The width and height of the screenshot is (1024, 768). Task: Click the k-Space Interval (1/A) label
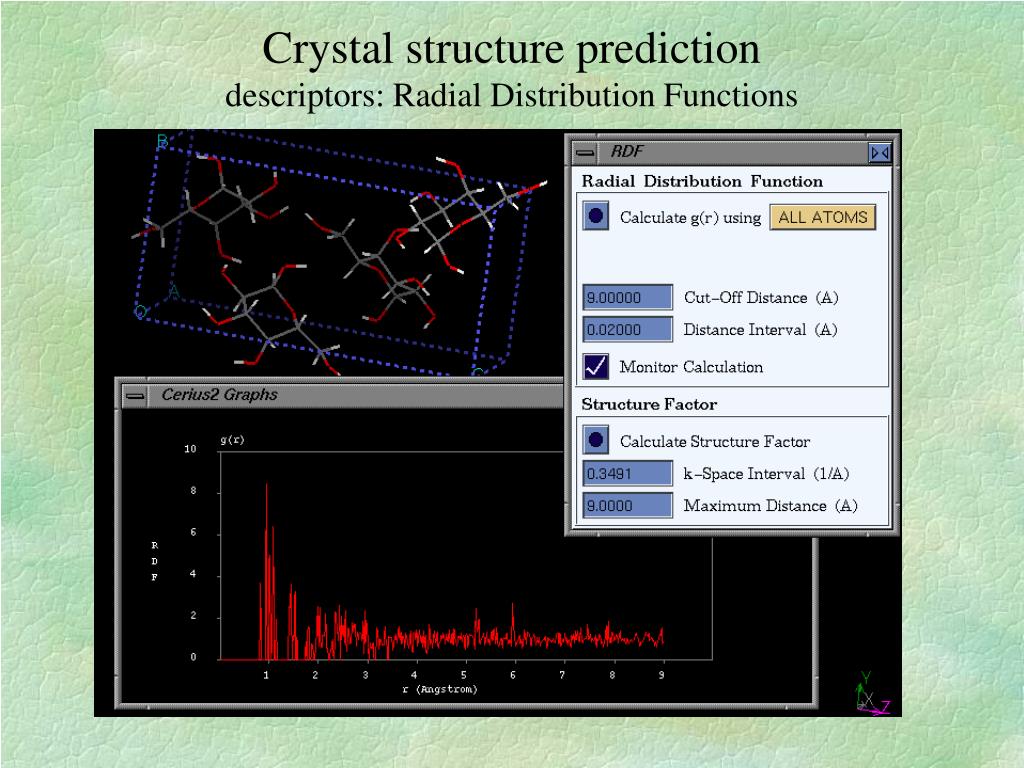pos(766,474)
